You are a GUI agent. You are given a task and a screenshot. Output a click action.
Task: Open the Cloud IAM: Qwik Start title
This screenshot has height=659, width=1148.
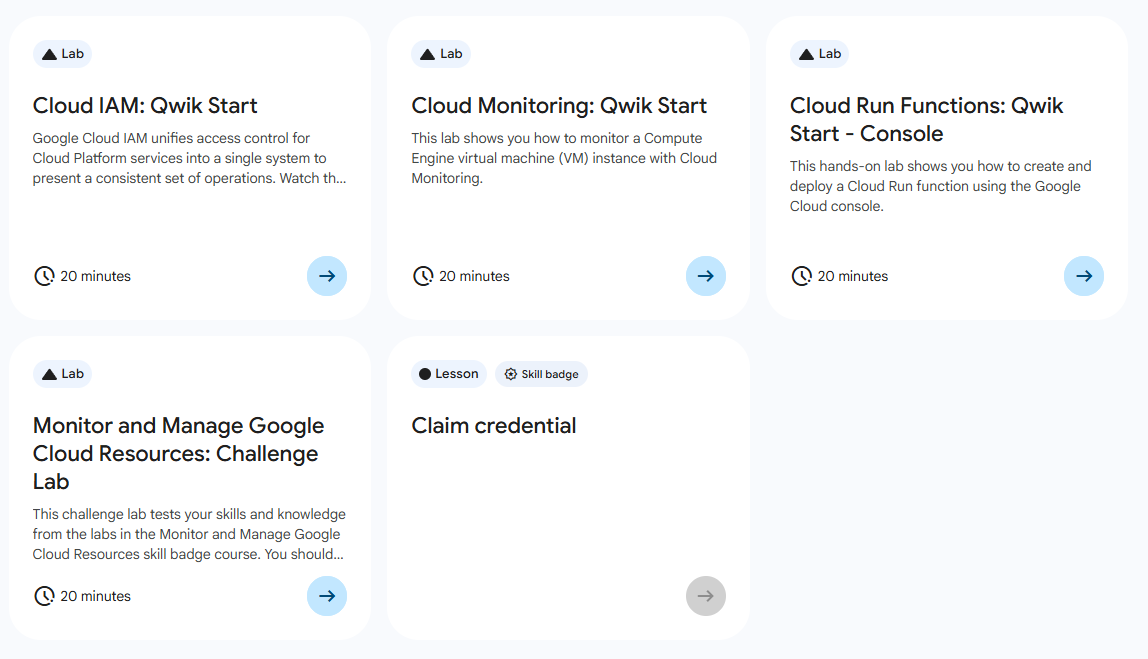point(145,105)
